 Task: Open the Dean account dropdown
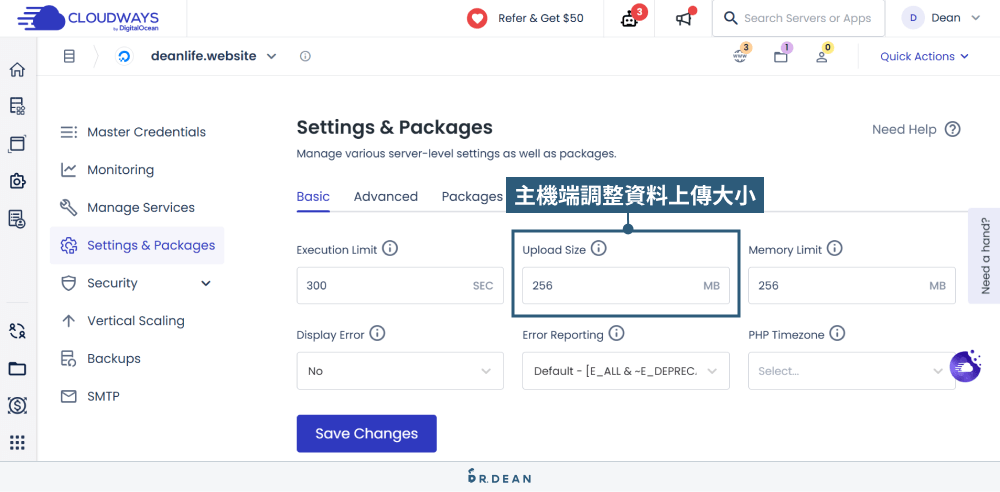tap(941, 18)
